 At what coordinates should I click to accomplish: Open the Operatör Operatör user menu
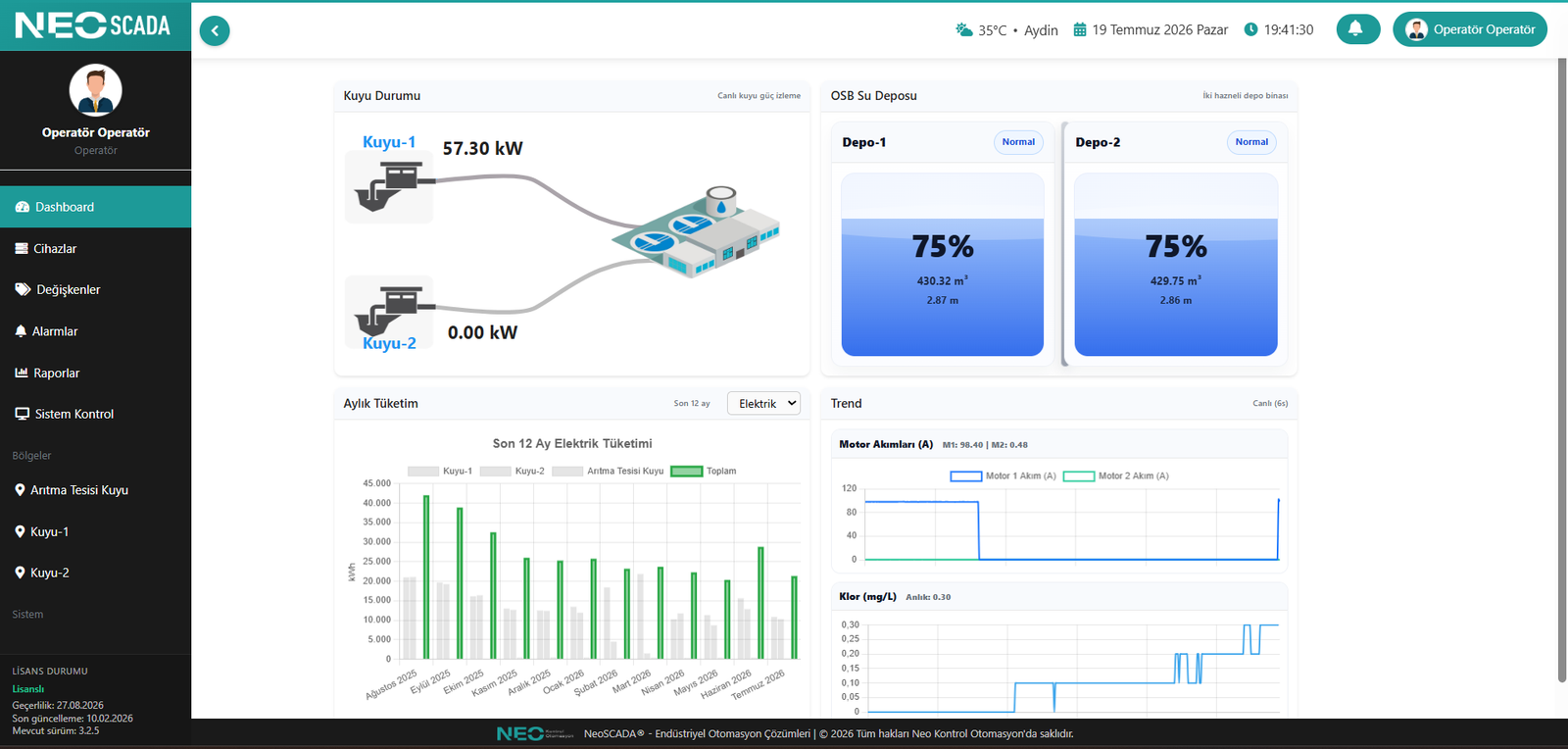(1470, 29)
